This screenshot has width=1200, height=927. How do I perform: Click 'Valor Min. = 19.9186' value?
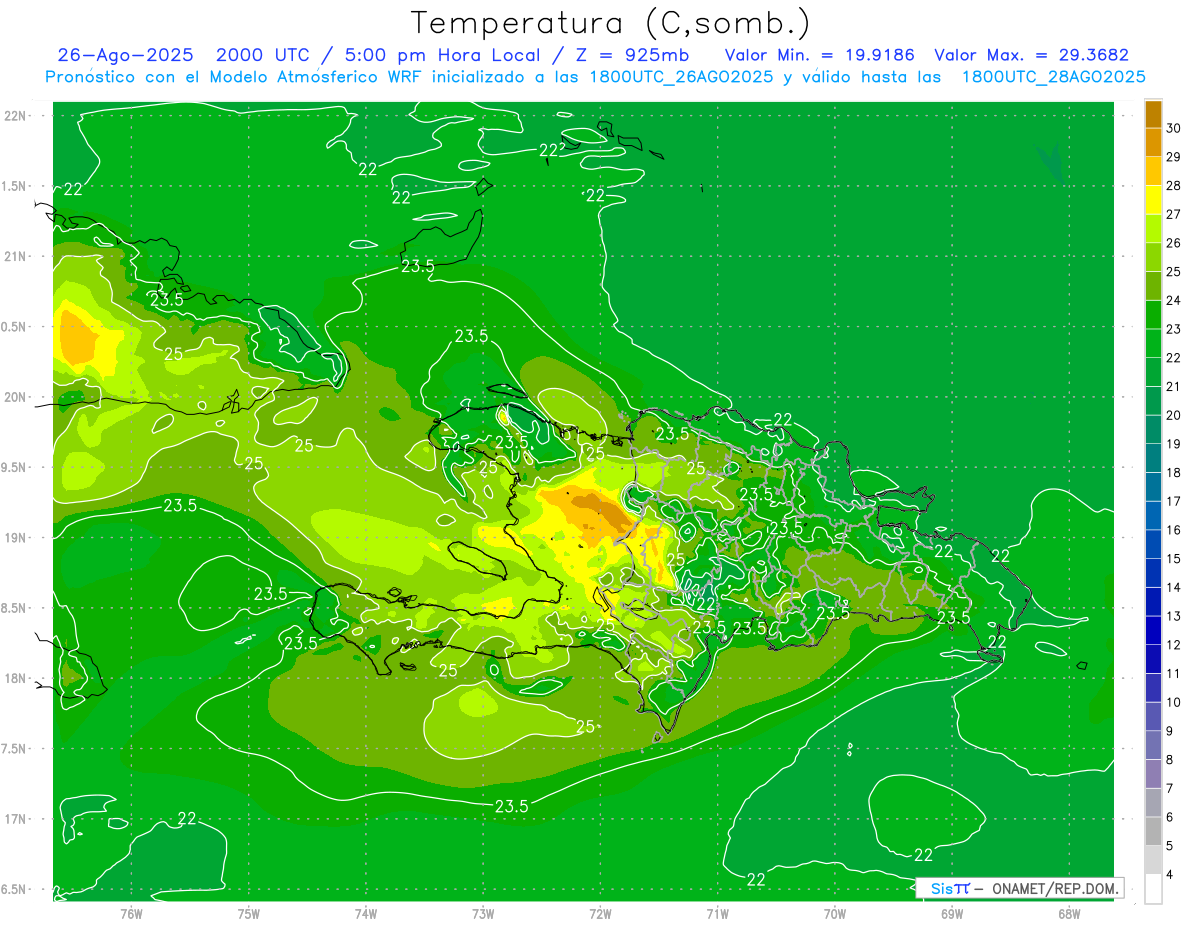(x=819, y=55)
